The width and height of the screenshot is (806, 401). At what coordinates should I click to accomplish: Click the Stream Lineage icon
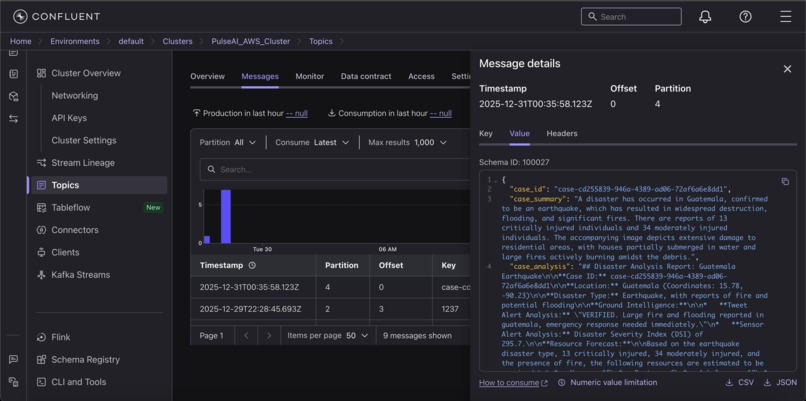coord(42,162)
